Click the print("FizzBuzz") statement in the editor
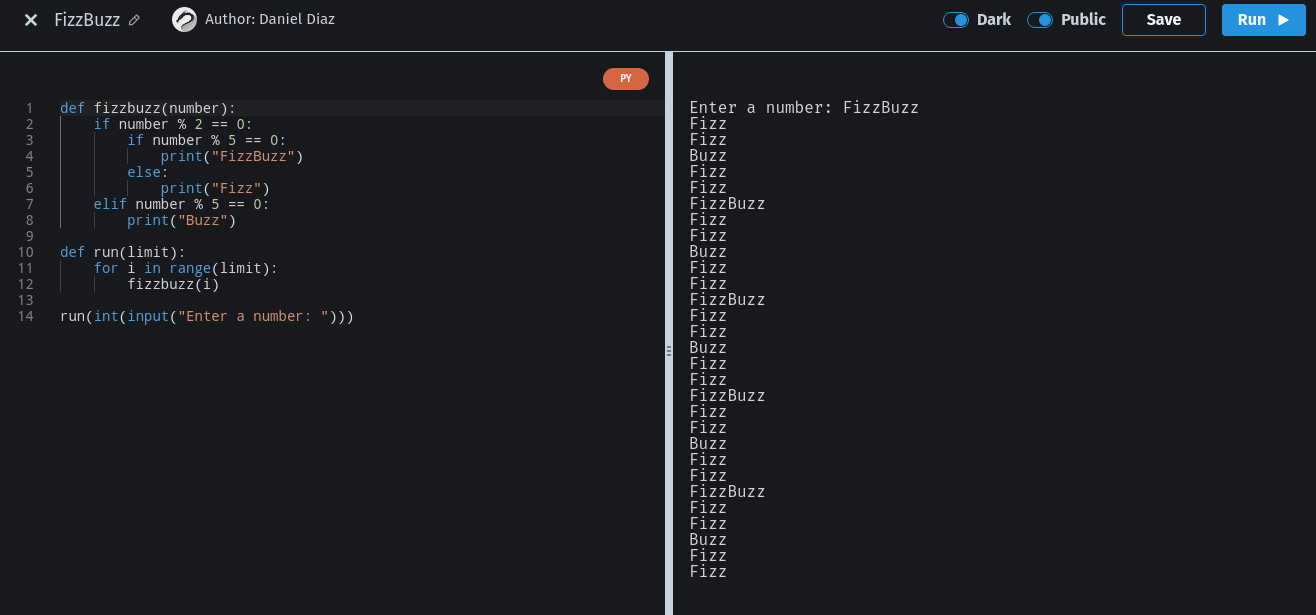The image size is (1316, 615). click(x=231, y=156)
